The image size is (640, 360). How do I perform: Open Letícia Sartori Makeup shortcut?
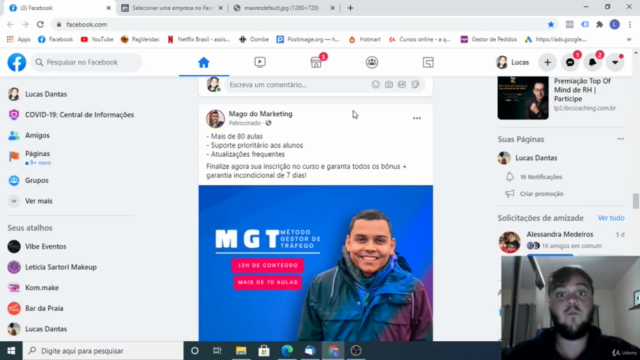[x=61, y=267]
